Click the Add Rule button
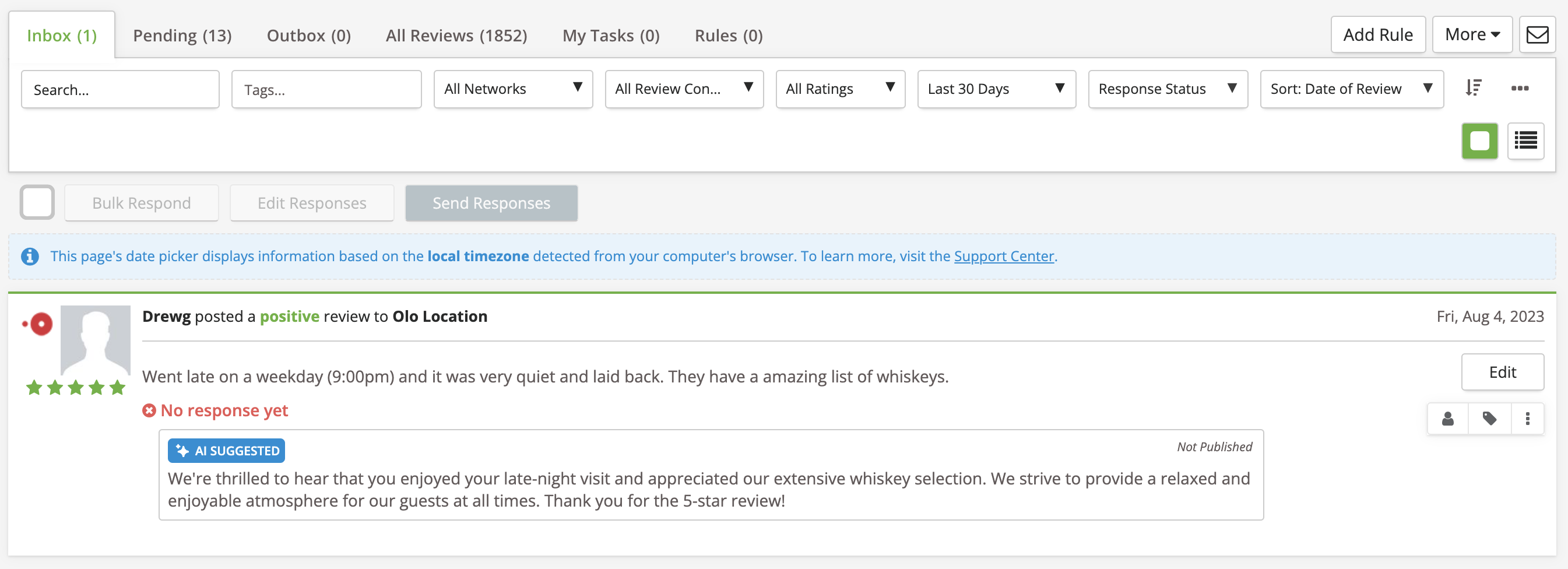Viewport: 1568px width, 569px height. 1378,34
